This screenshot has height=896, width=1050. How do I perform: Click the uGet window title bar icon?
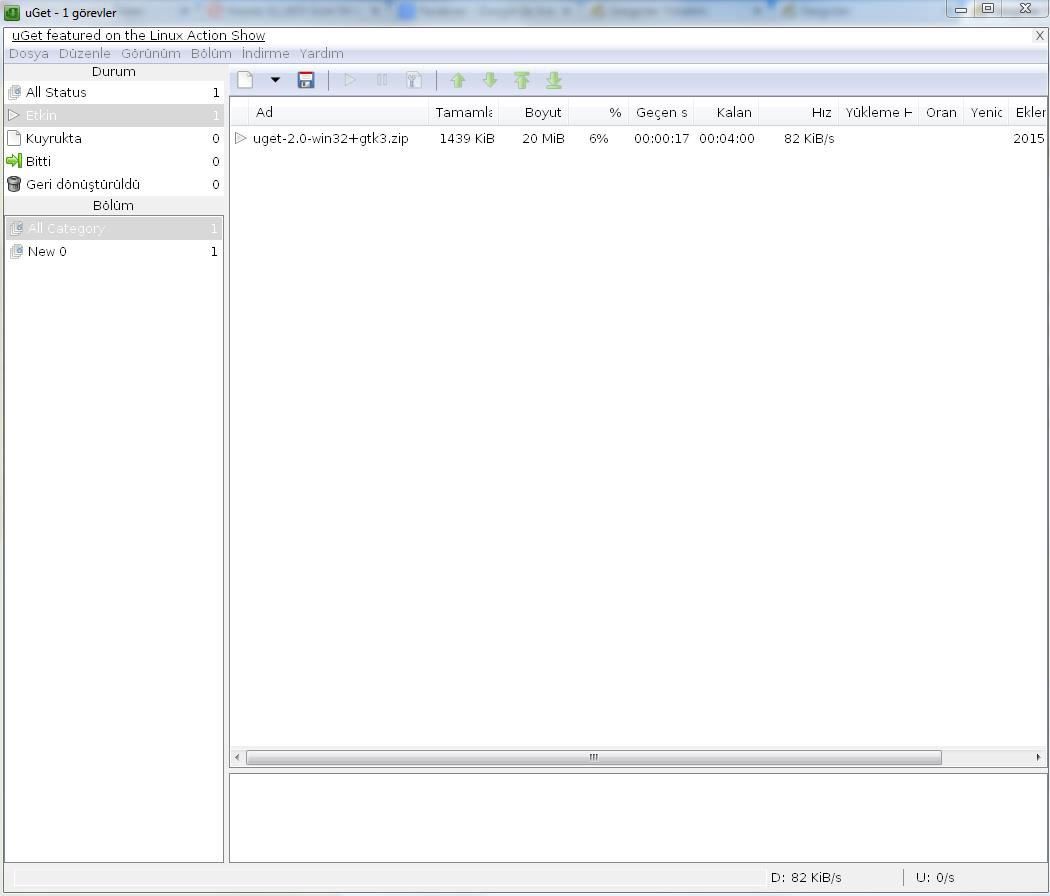point(12,12)
